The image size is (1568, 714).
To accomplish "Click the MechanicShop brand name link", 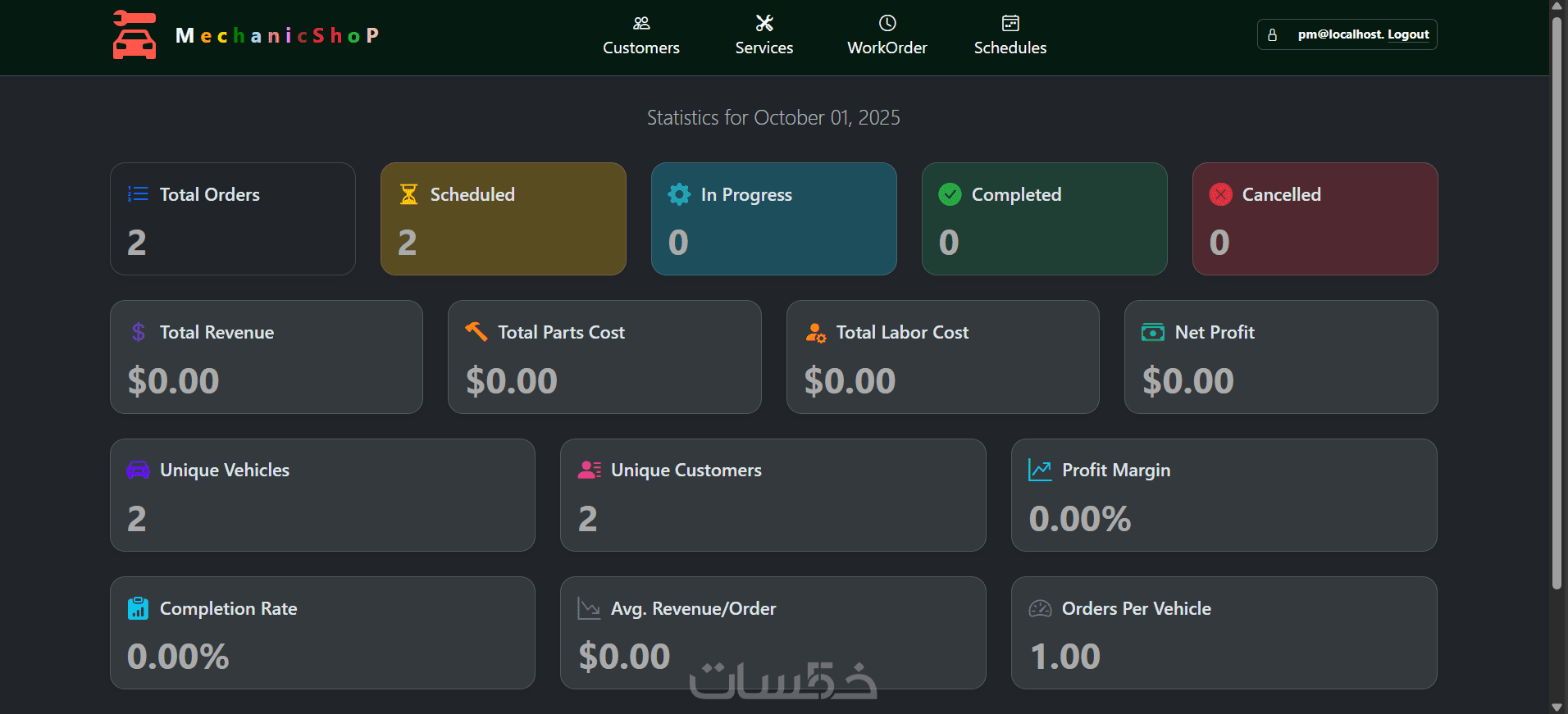I will 277,35.
